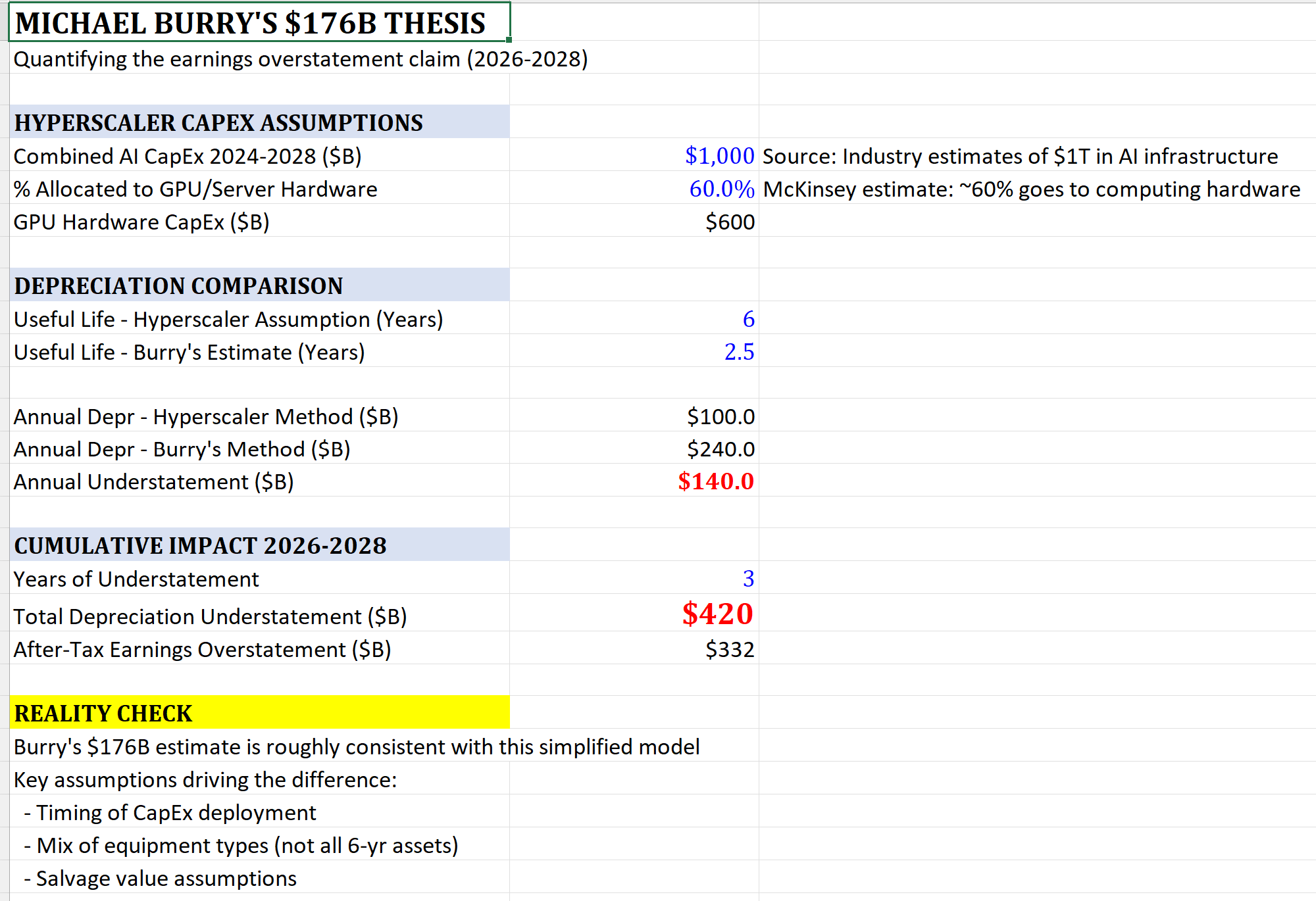
Task: Click the HYPERSCALER CAPEX ASSUMPTIONS section header
Action: [x=259, y=122]
